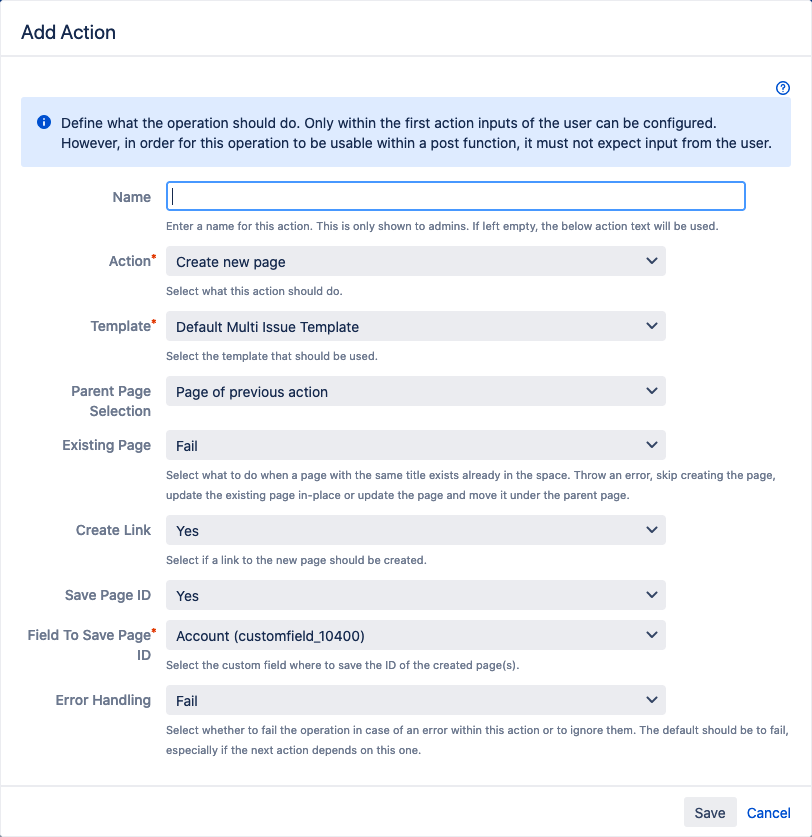Open the Parent Page Selection dropdown
The image size is (812, 837).
(415, 392)
